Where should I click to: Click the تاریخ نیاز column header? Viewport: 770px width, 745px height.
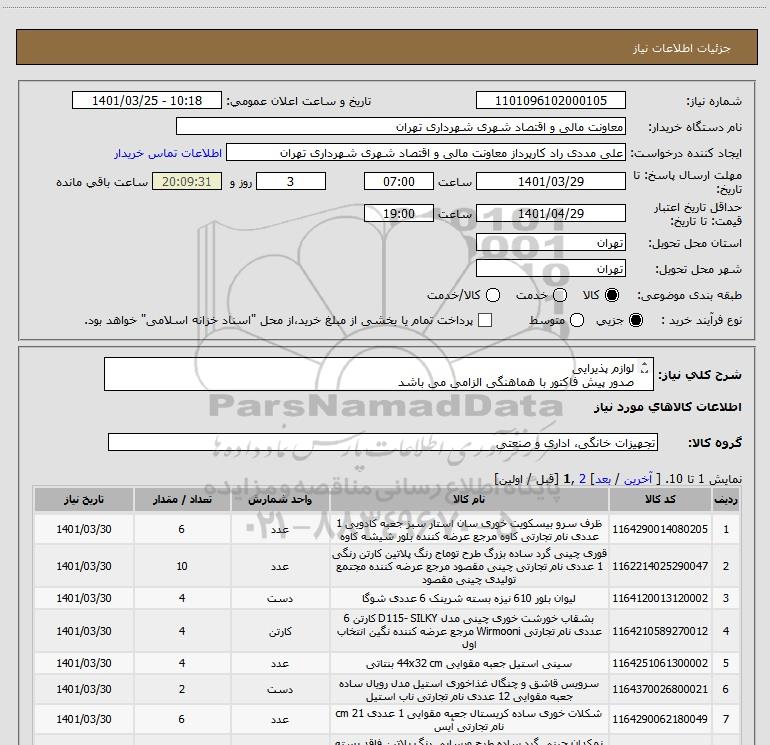83,499
